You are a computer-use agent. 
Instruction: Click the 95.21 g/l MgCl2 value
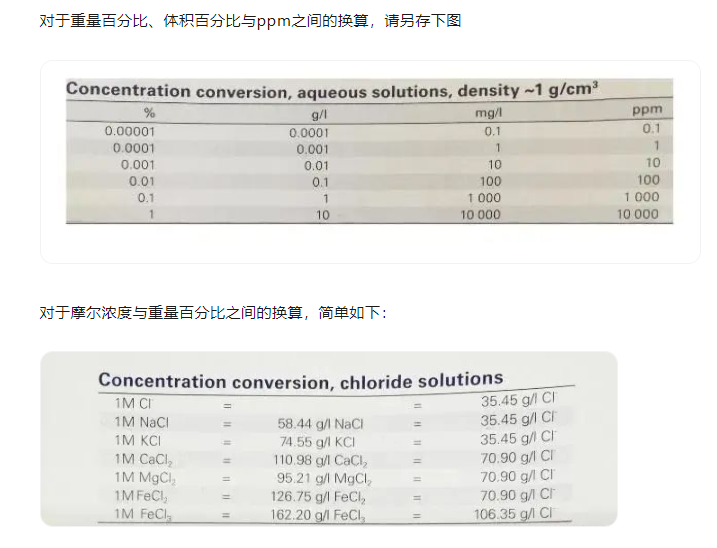click(x=321, y=478)
